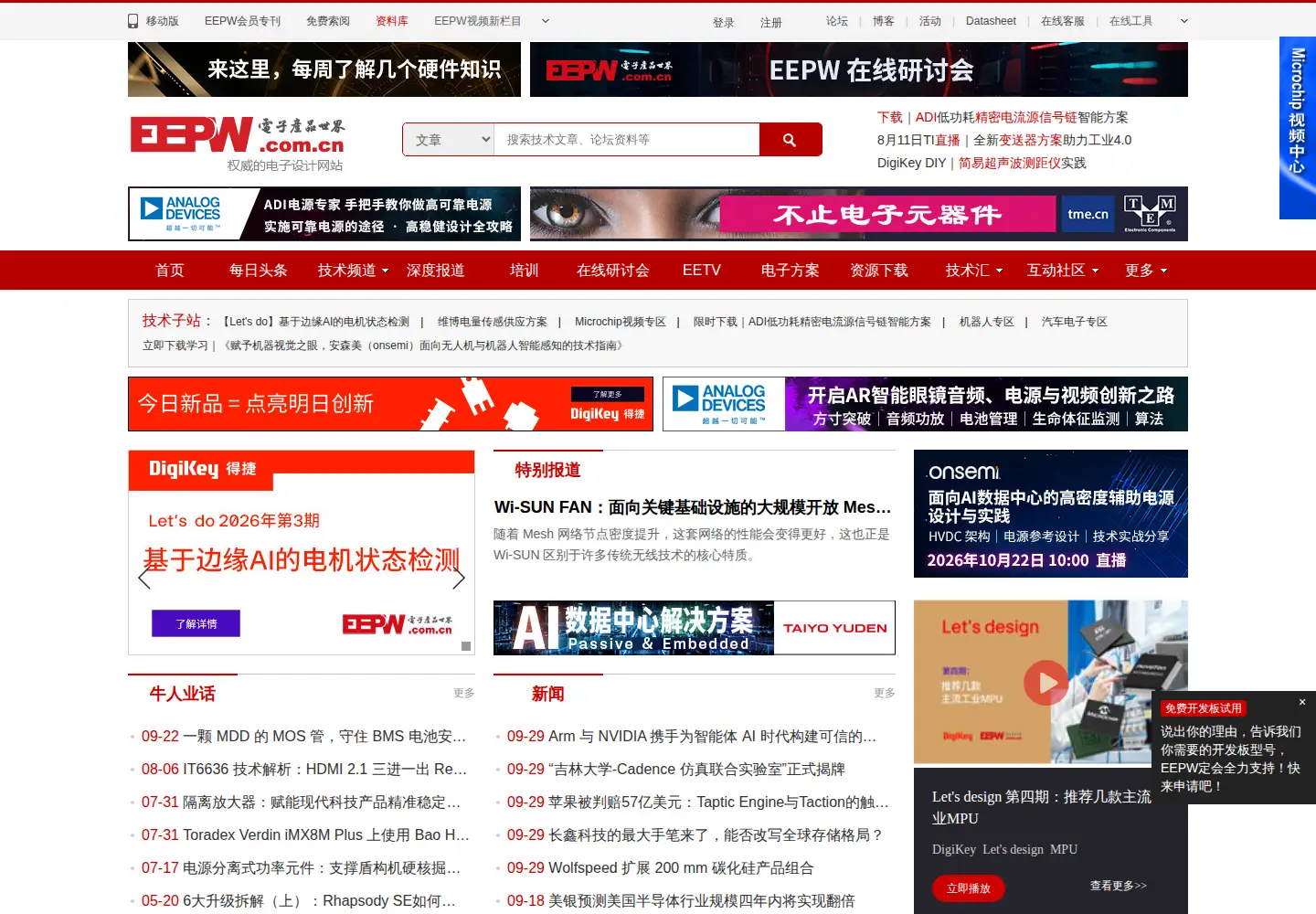Click the mobile version phone icon

coord(133,21)
